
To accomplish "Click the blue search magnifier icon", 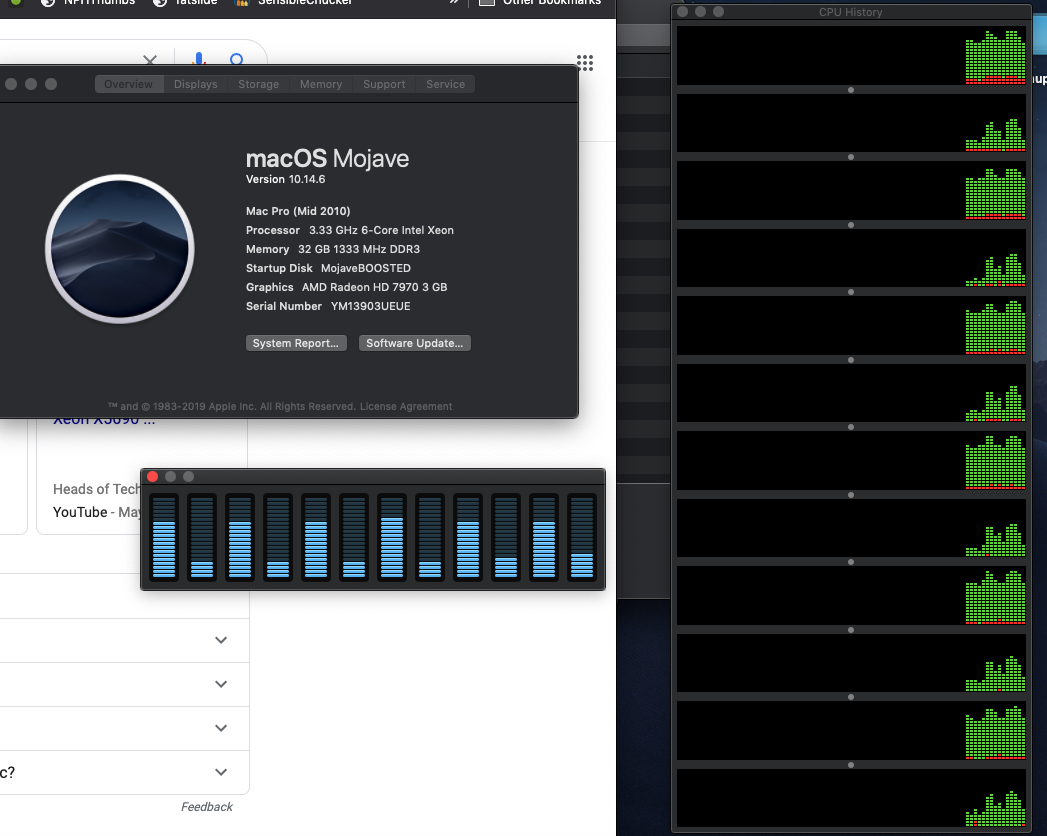I will tap(236, 59).
